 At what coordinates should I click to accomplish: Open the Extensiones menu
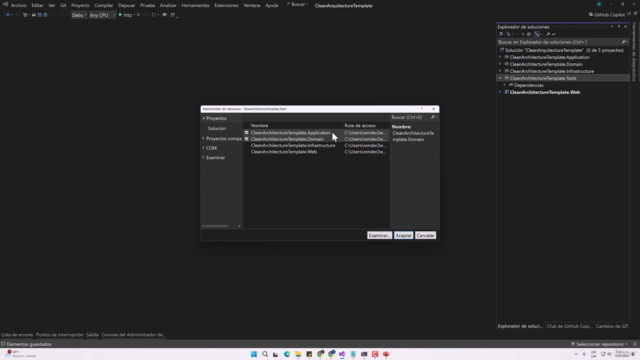point(226,6)
